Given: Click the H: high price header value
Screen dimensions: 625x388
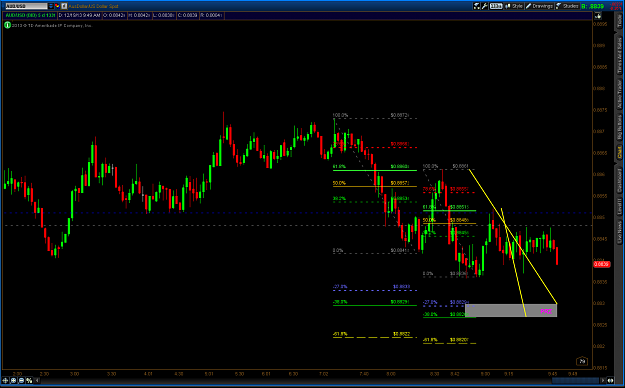Looking at the screenshot, I should [x=139, y=15].
